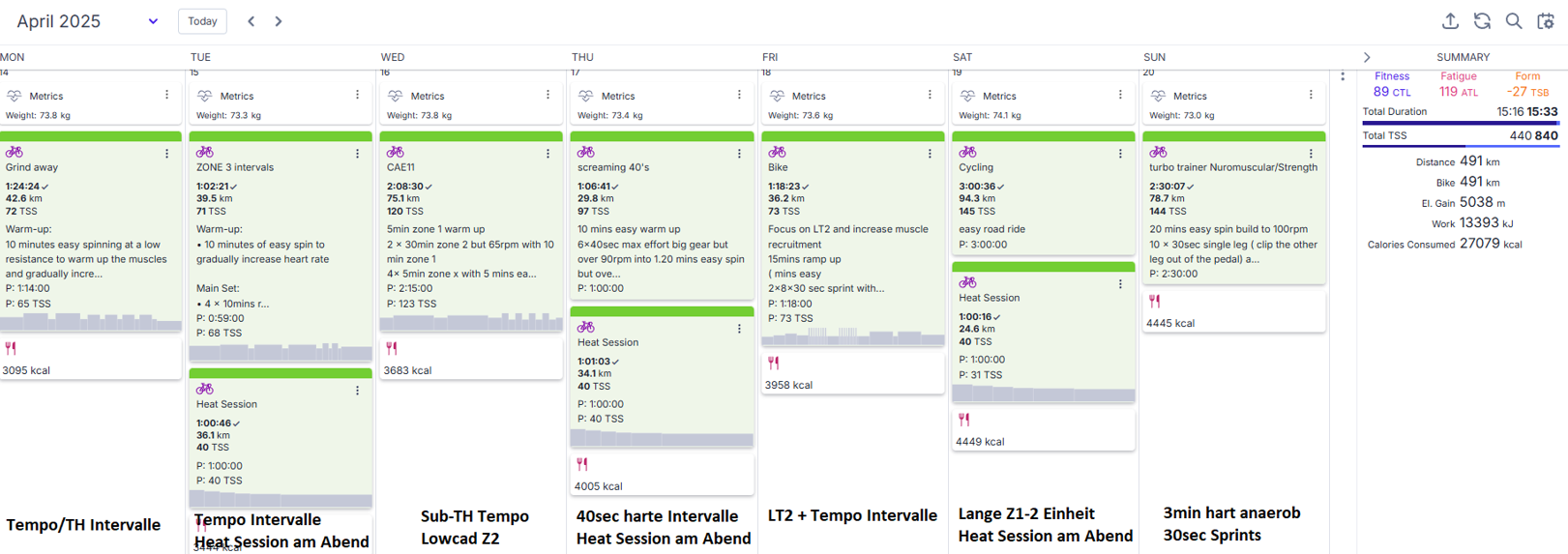Click bike icon on Grind away workout

(x=15, y=153)
